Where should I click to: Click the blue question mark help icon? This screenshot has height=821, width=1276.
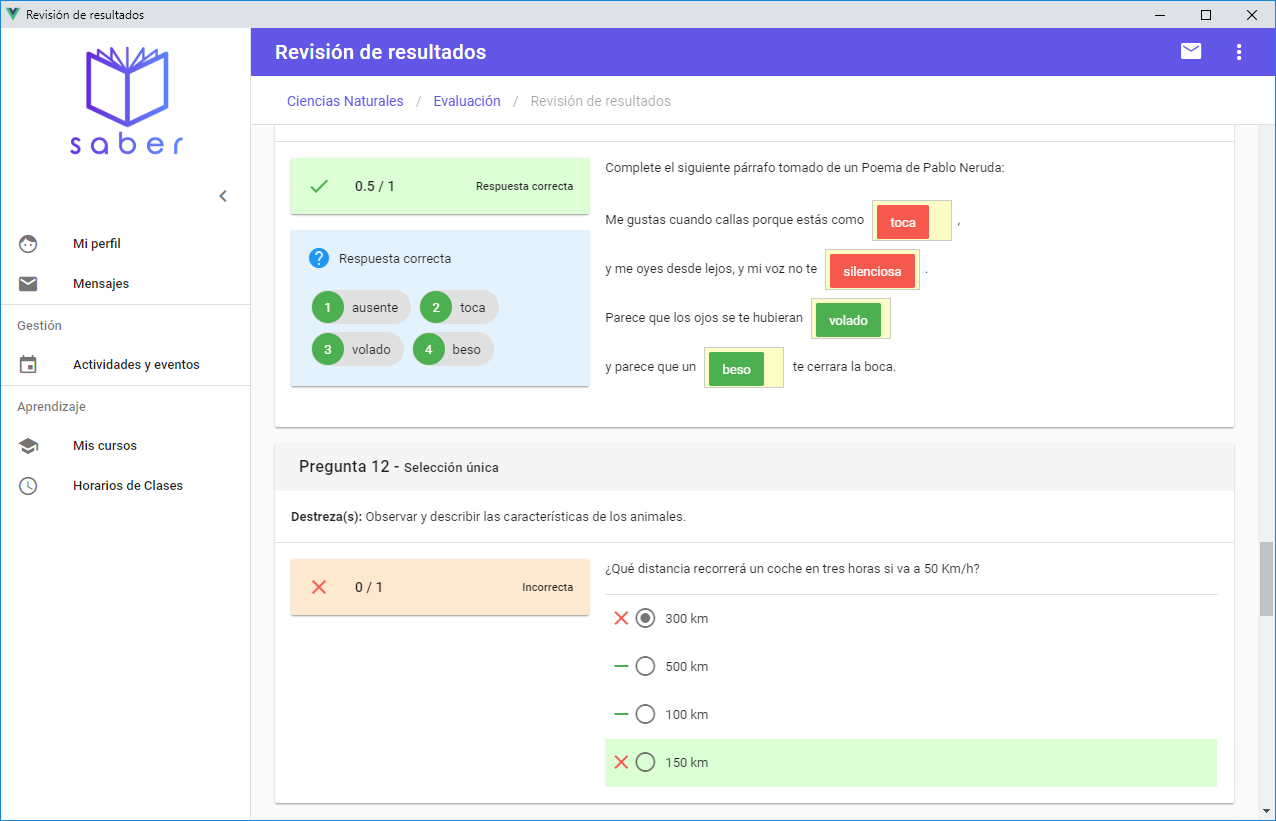[x=319, y=258]
